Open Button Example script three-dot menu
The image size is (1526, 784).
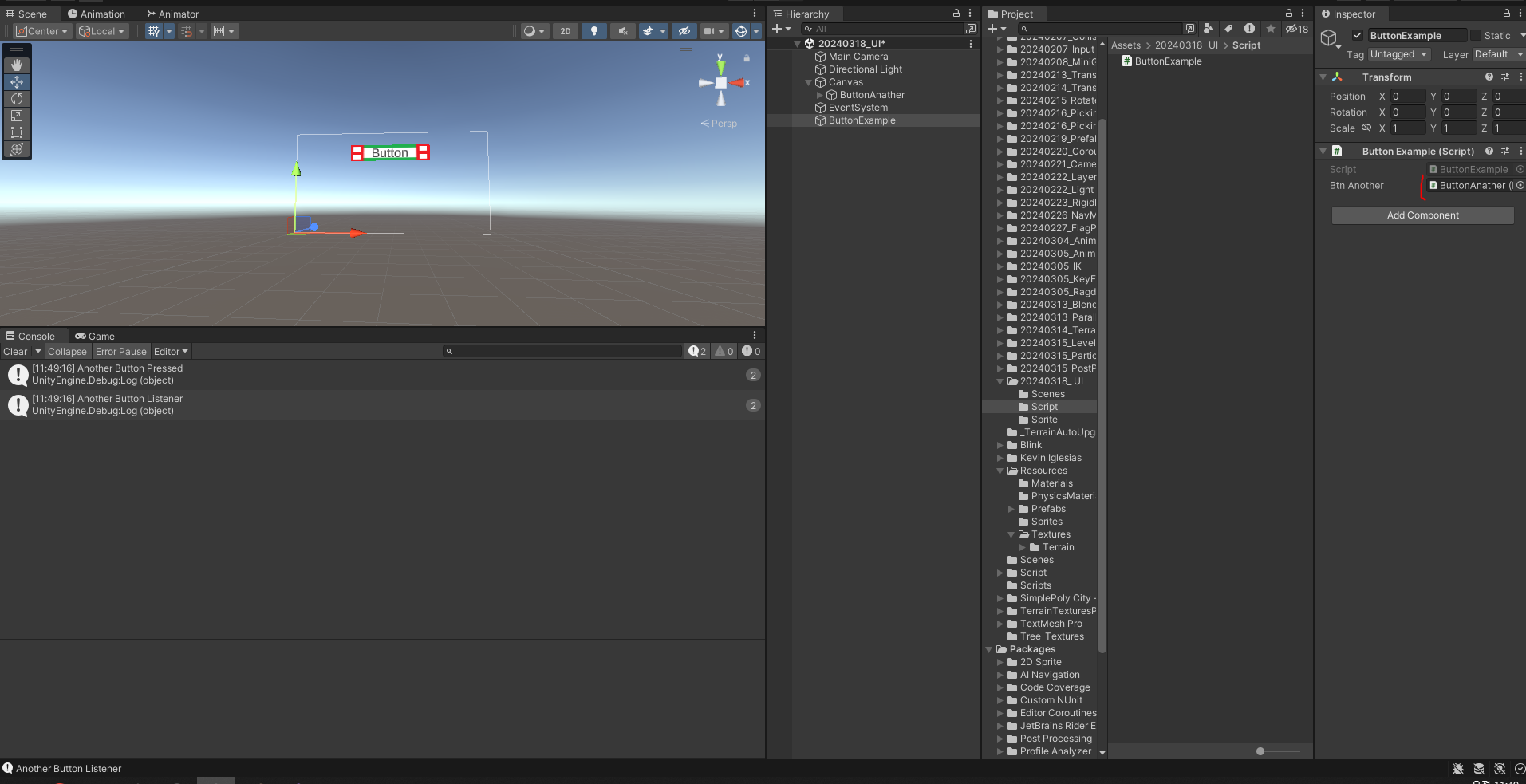pos(1520,151)
